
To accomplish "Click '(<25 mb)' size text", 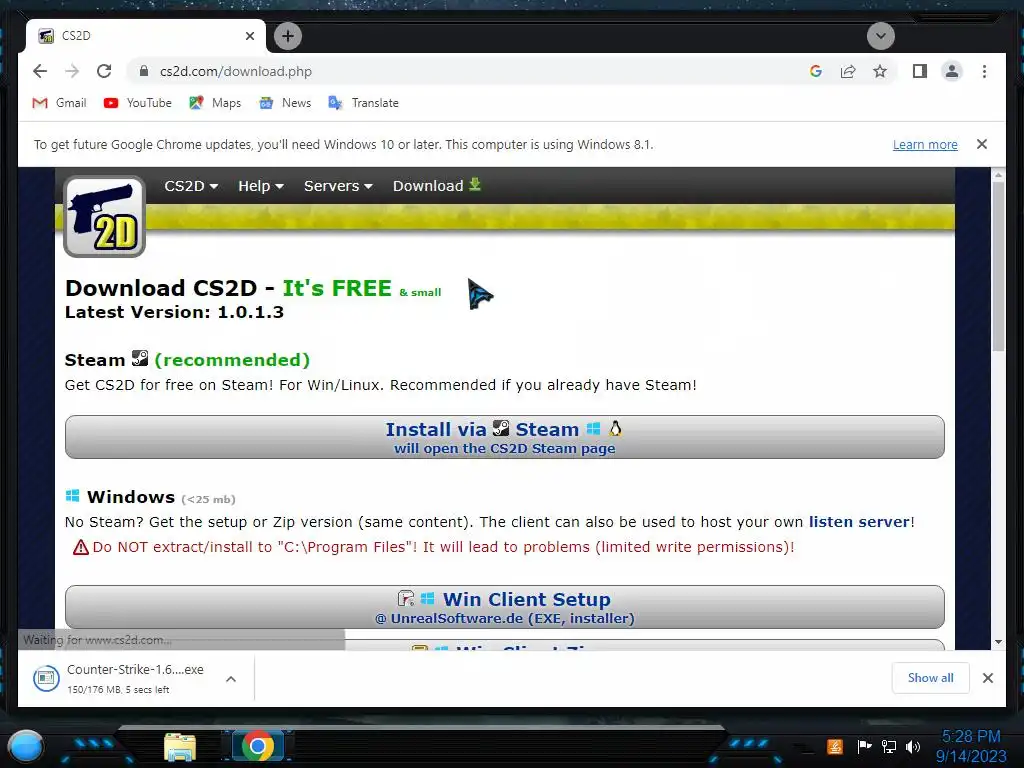I will (208, 500).
